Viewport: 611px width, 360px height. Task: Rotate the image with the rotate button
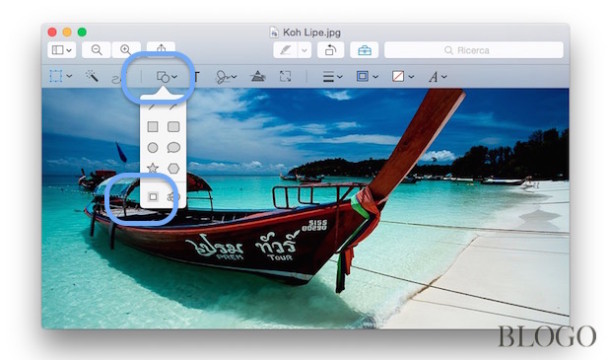coord(330,50)
